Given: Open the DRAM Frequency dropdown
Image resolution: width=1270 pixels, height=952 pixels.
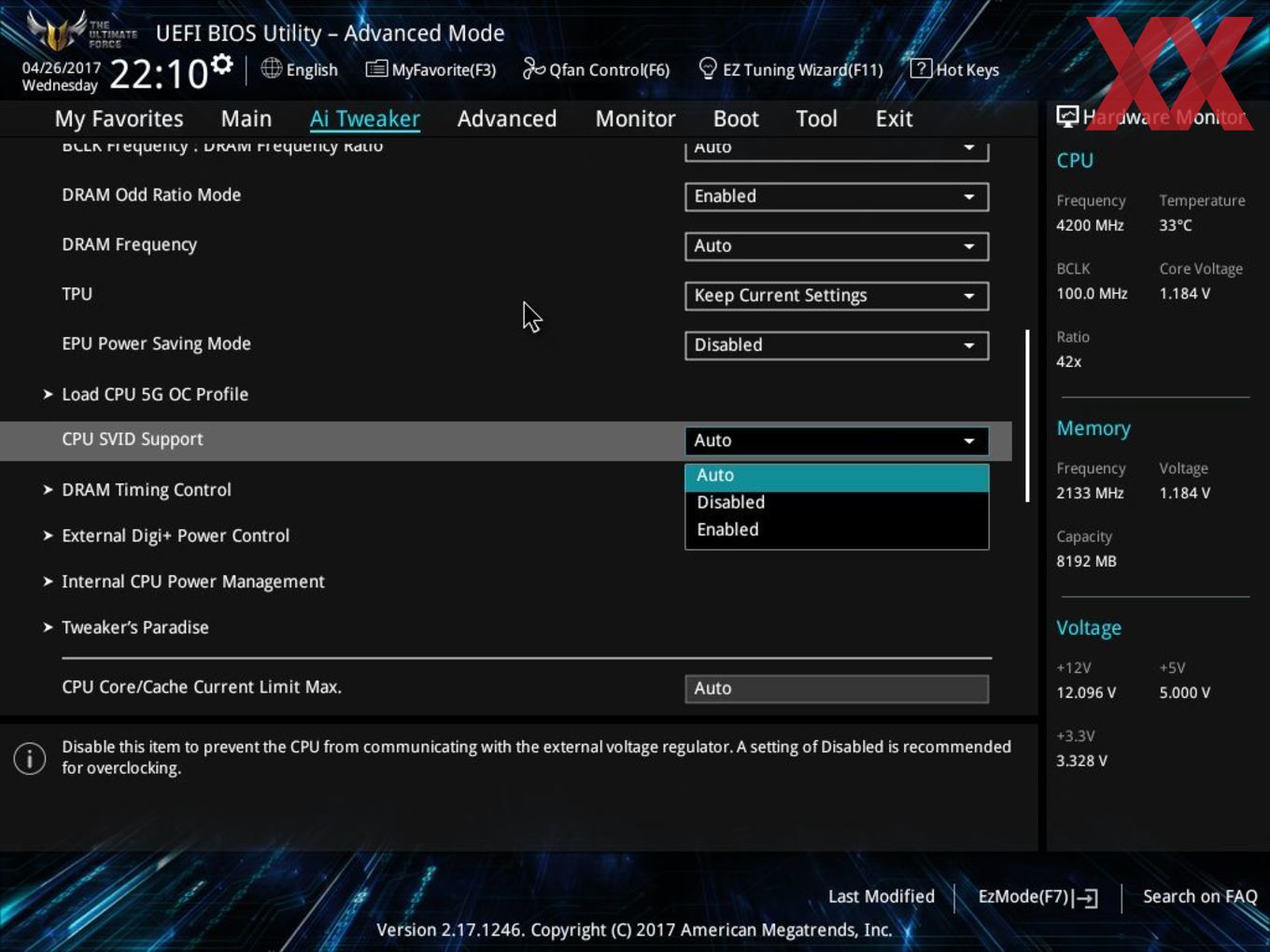Looking at the screenshot, I should 837,246.
